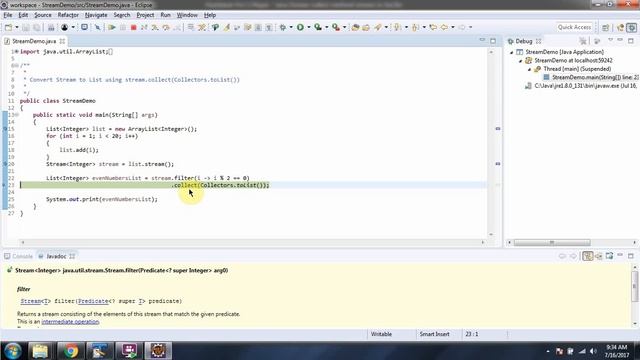Open the Source menu

43,15
